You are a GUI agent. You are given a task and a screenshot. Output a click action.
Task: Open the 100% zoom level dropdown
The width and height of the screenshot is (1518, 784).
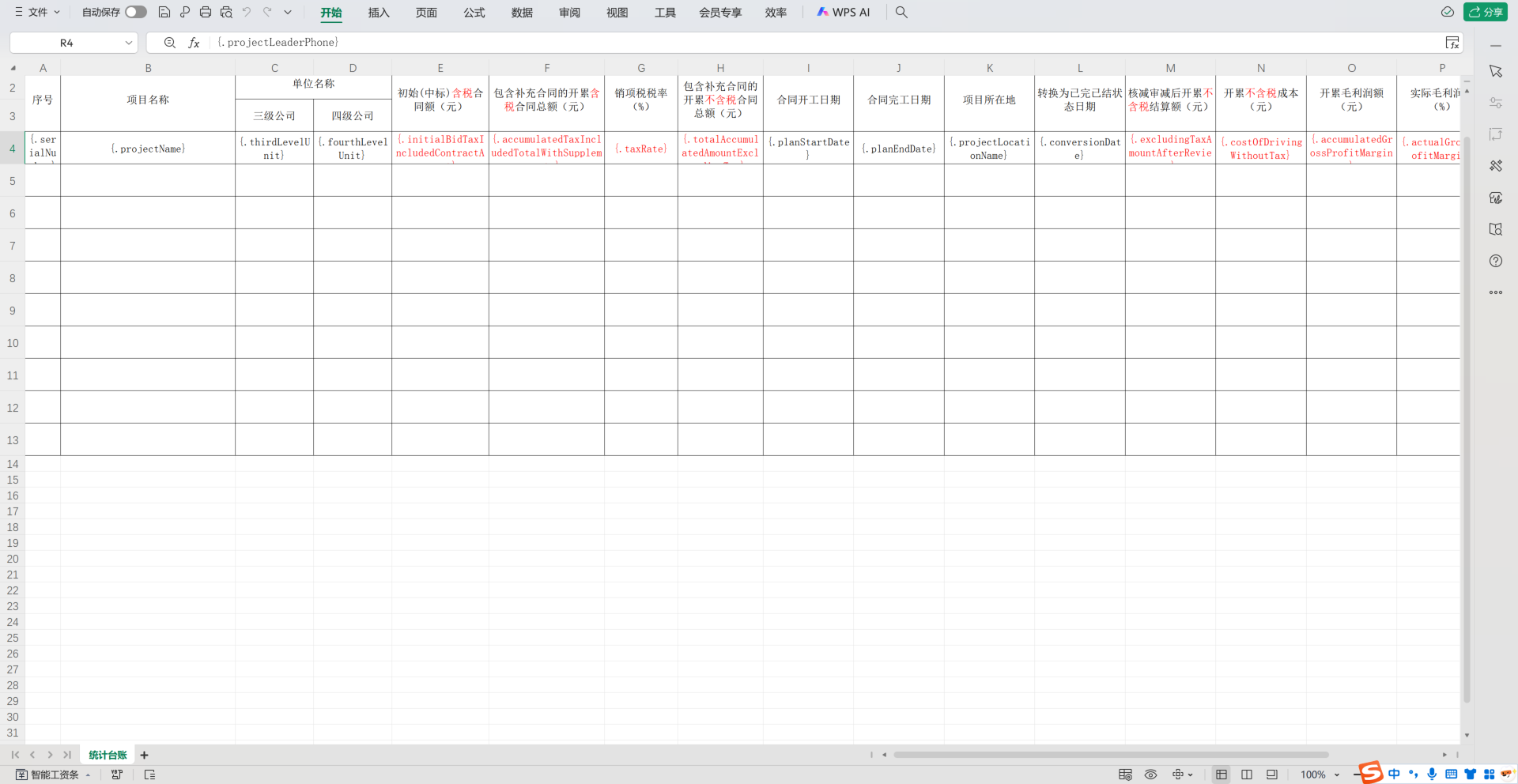tap(1320, 775)
